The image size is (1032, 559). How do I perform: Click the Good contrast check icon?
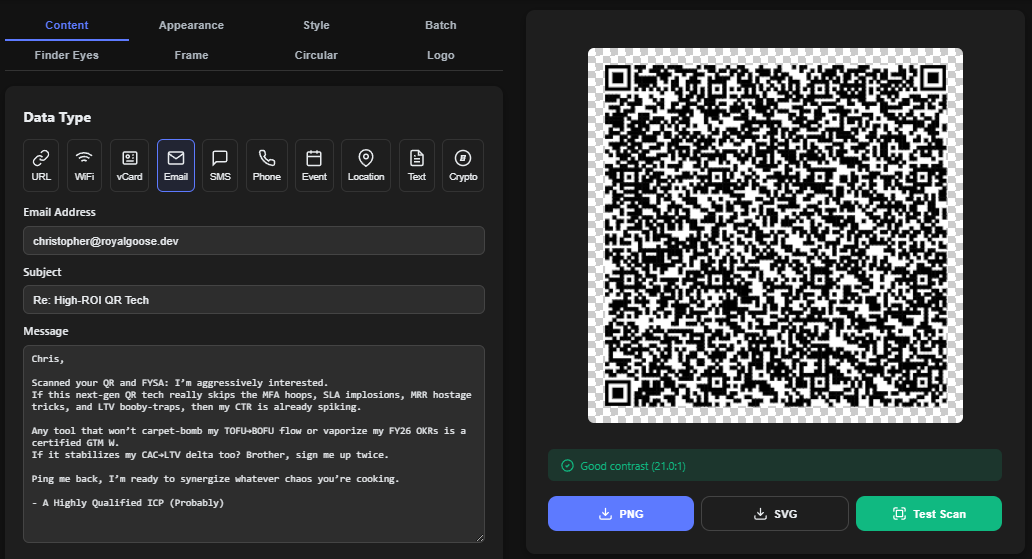click(x=567, y=466)
